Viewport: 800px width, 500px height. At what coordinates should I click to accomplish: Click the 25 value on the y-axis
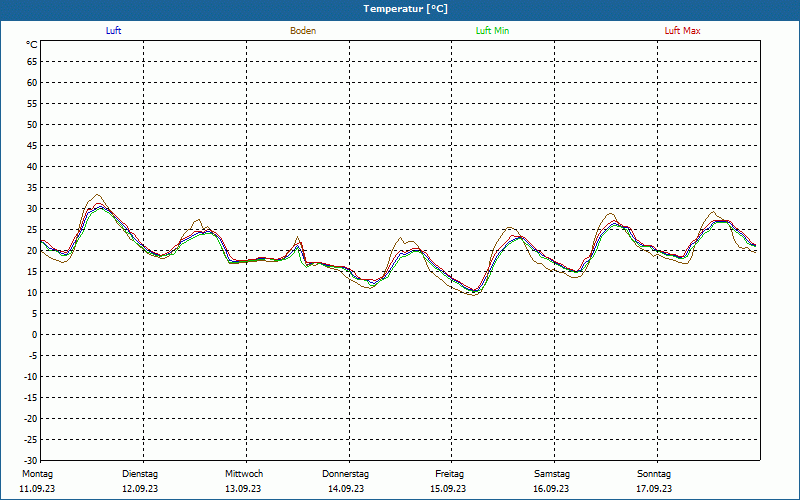[x=32, y=230]
